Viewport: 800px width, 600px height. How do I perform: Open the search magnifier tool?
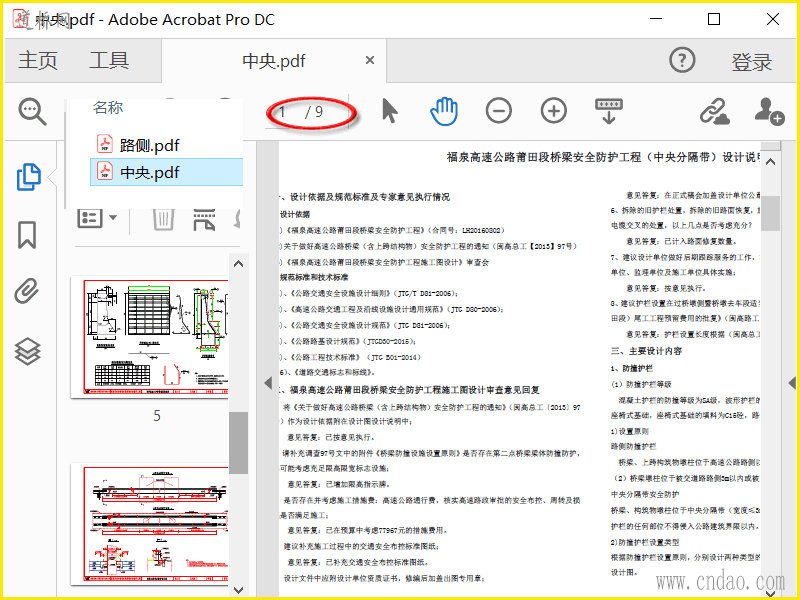[33, 111]
